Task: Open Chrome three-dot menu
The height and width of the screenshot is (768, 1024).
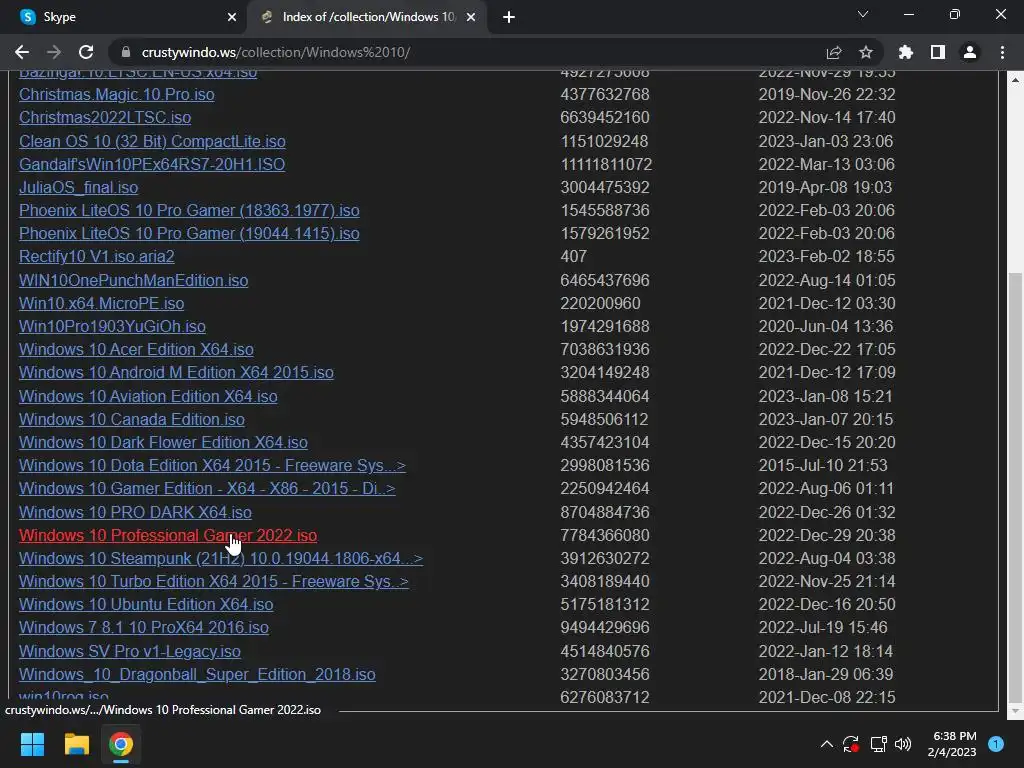Action: (1002, 52)
